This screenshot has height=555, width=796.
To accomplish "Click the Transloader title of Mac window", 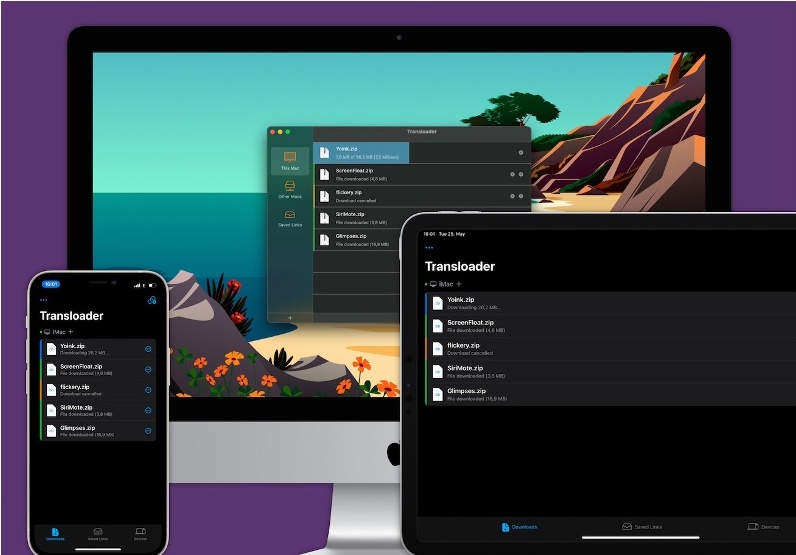I will [421, 132].
